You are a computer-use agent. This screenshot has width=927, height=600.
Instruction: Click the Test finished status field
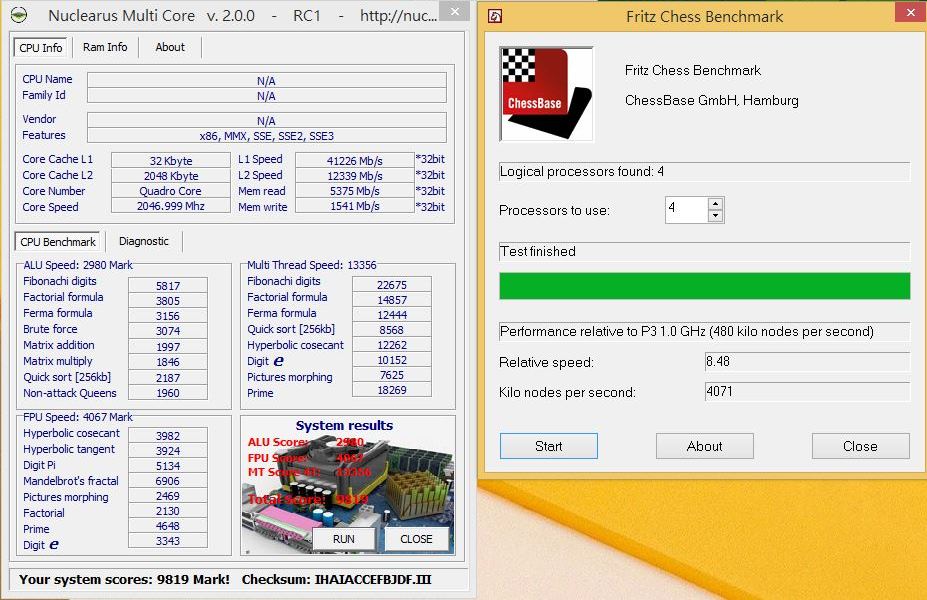(x=705, y=251)
